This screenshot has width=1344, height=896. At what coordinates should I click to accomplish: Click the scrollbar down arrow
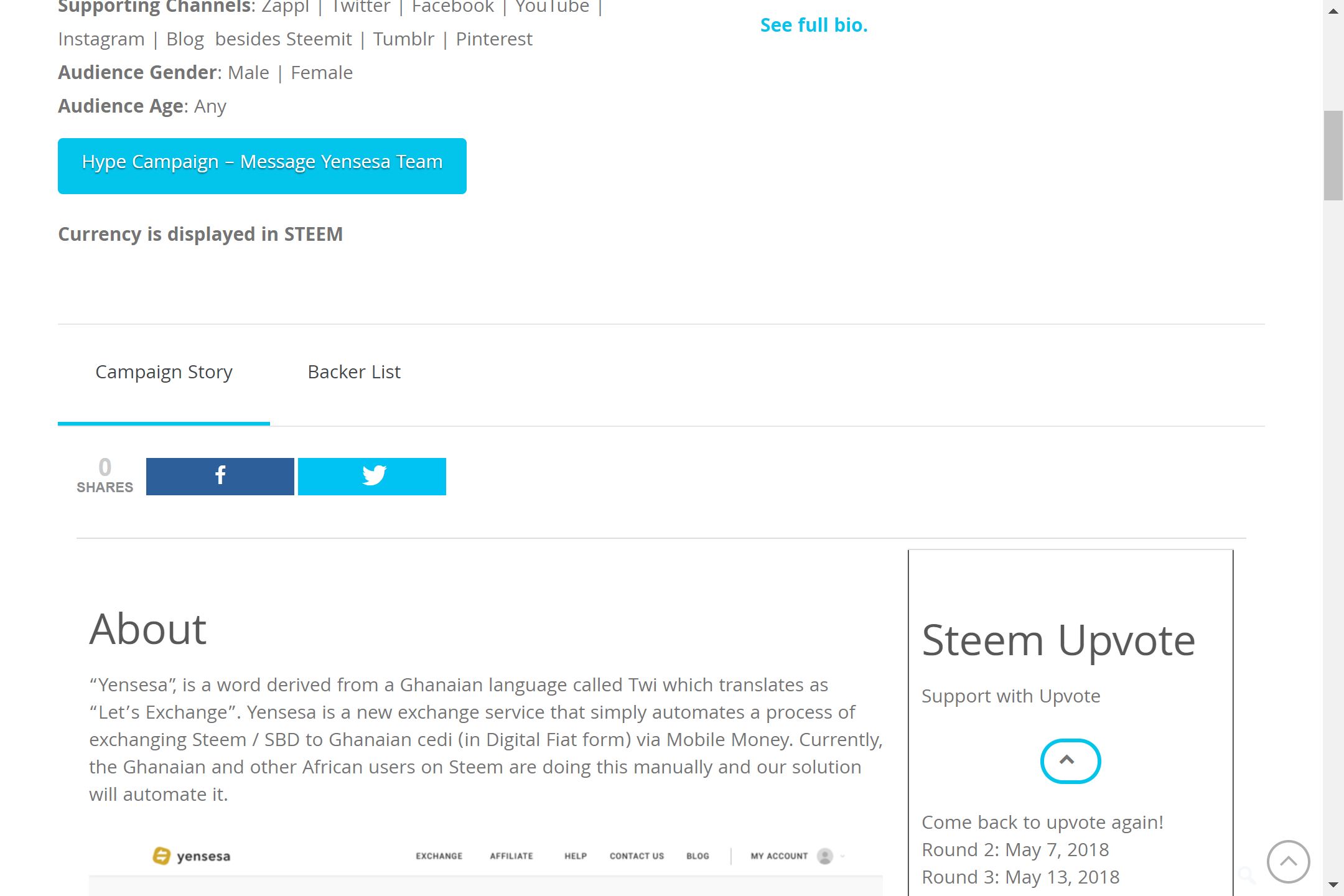point(1333,885)
